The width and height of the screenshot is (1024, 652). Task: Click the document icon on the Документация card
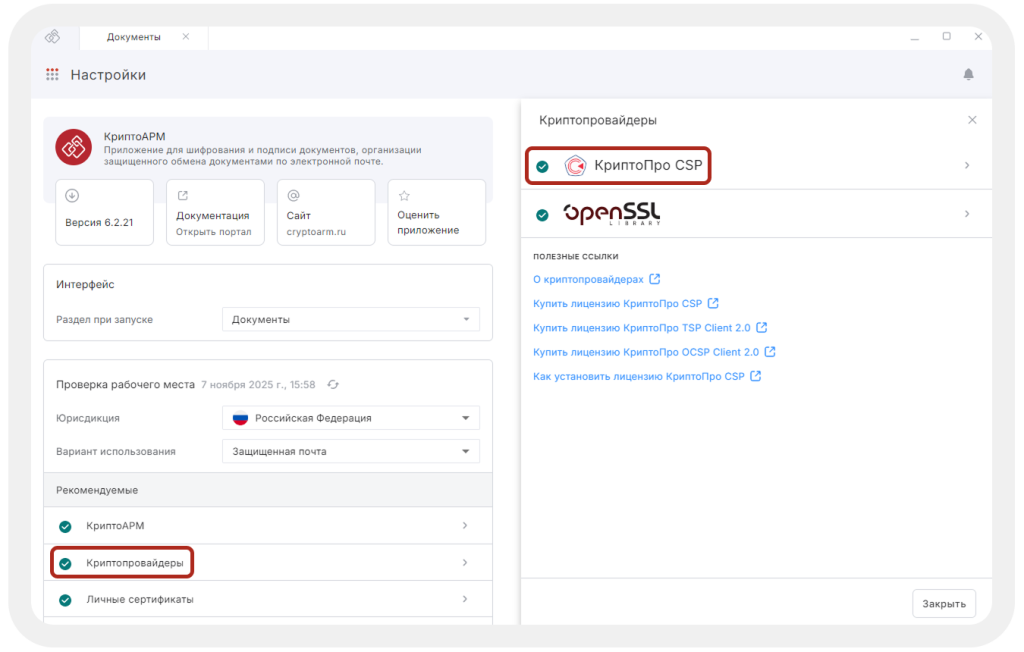(181, 195)
